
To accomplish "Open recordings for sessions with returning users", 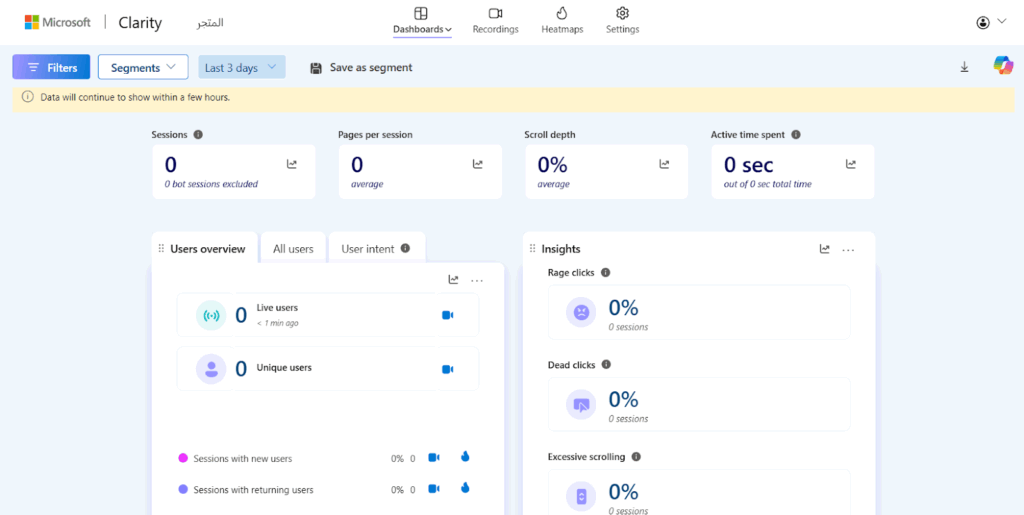I will pyautogui.click(x=434, y=490).
